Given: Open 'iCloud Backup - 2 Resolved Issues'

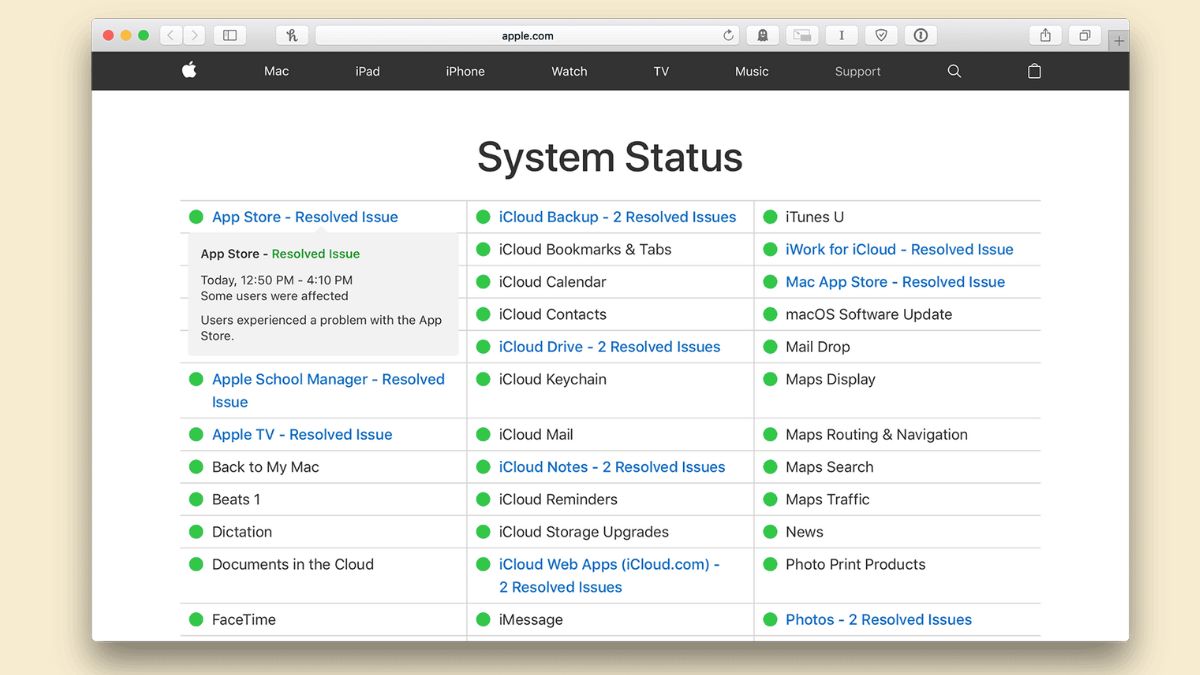Looking at the screenshot, I should click(x=617, y=217).
